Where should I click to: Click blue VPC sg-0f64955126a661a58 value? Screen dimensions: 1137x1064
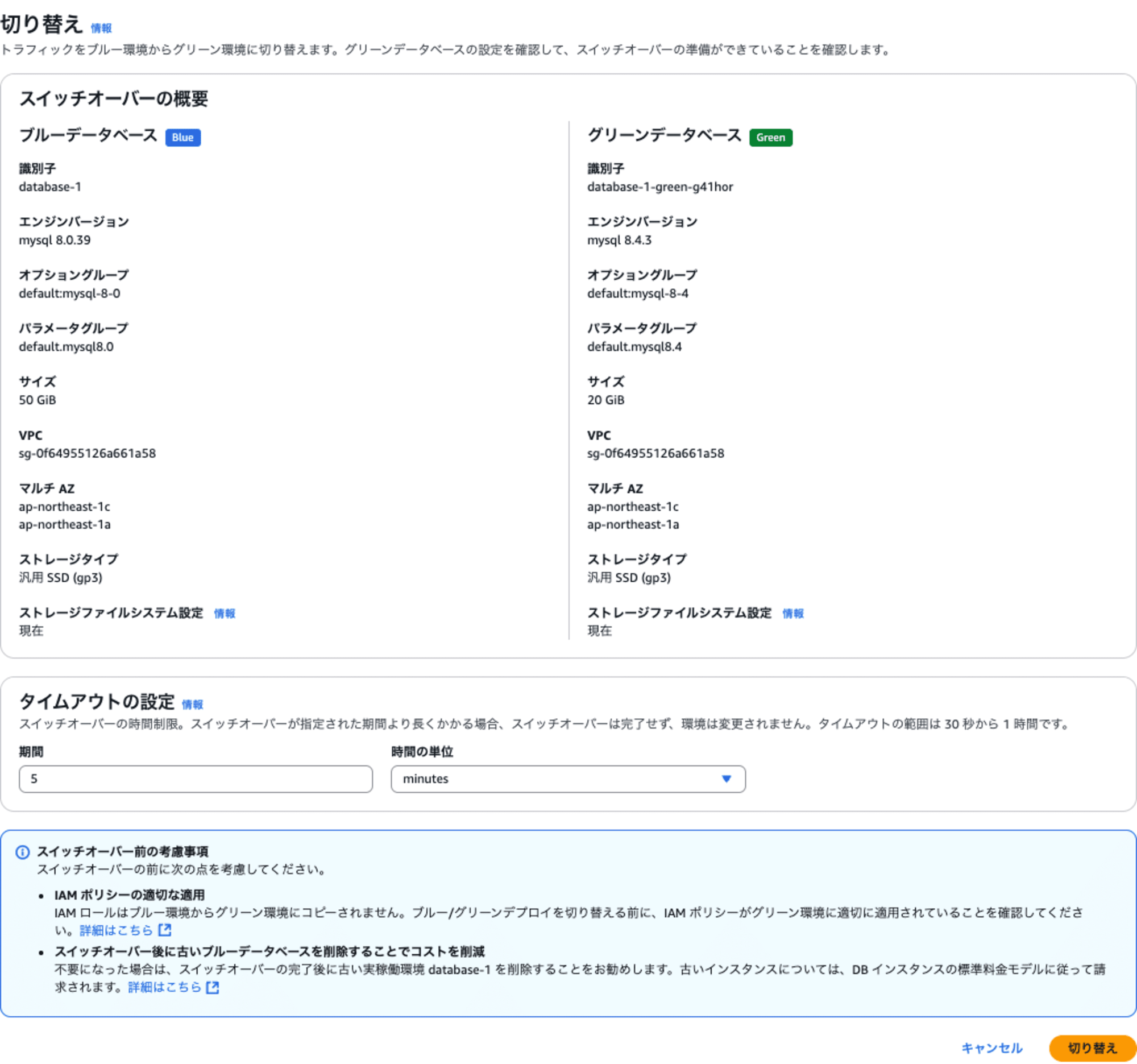(87, 453)
